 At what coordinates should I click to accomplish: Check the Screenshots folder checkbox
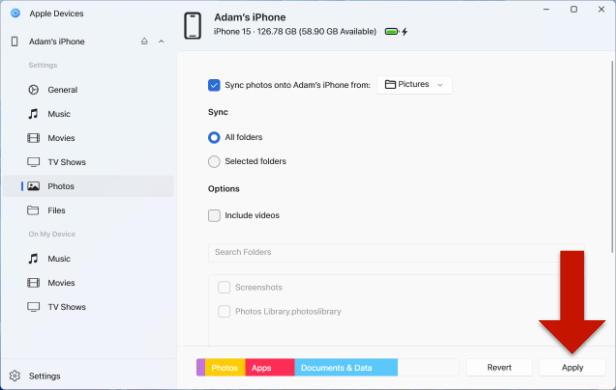(x=224, y=287)
